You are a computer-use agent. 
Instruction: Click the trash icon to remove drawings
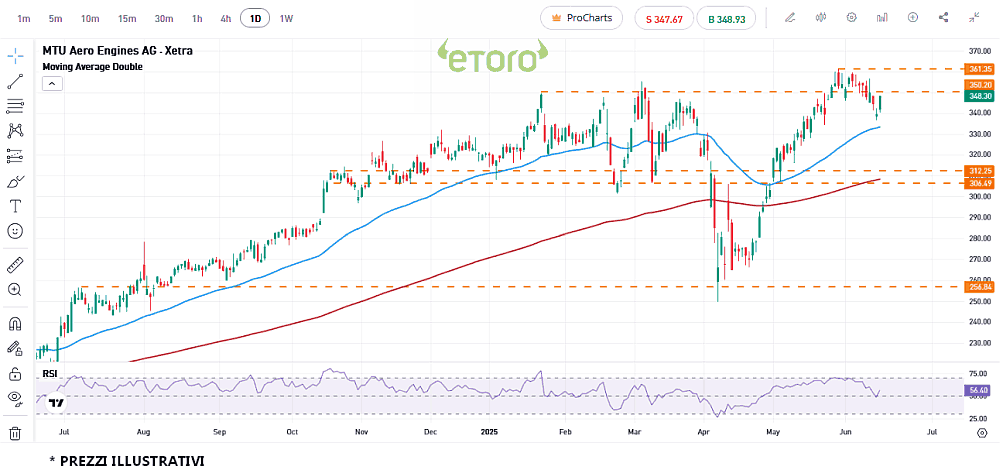[x=15, y=433]
